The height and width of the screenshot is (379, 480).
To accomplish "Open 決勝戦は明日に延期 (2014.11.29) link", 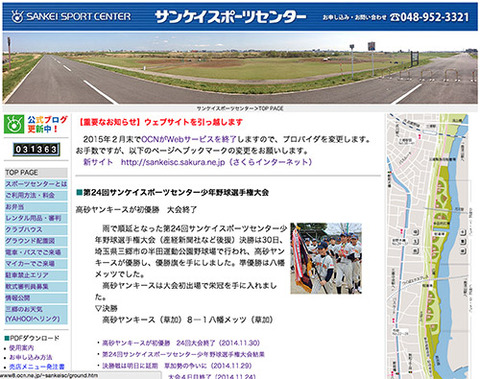I will (x=177, y=366).
